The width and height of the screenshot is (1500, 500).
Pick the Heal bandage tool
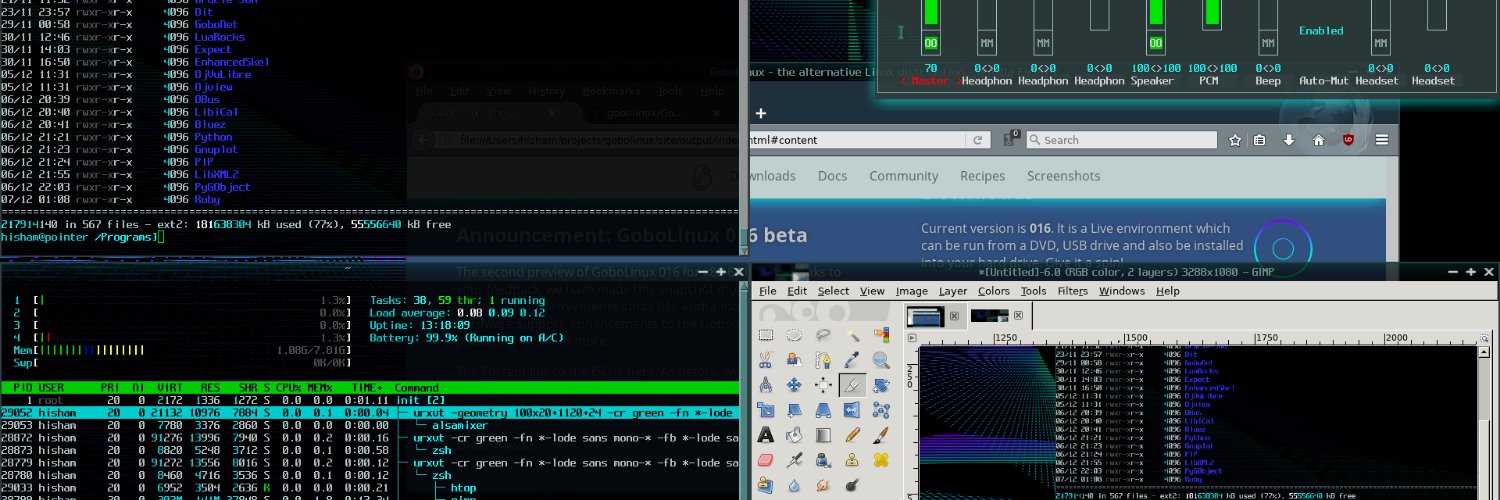pyautogui.click(x=881, y=460)
